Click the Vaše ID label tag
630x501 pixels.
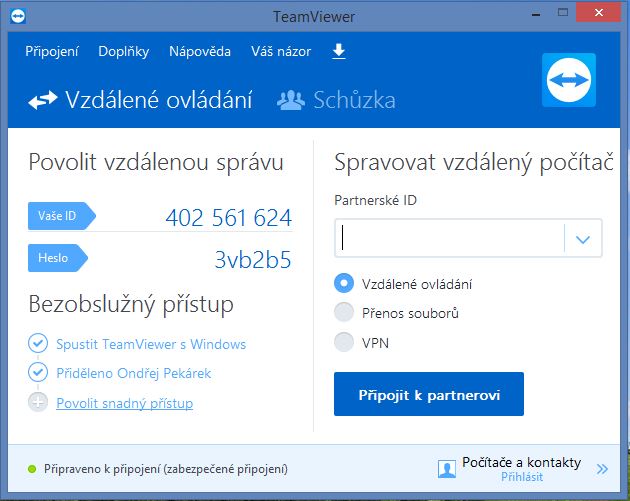click(61, 216)
